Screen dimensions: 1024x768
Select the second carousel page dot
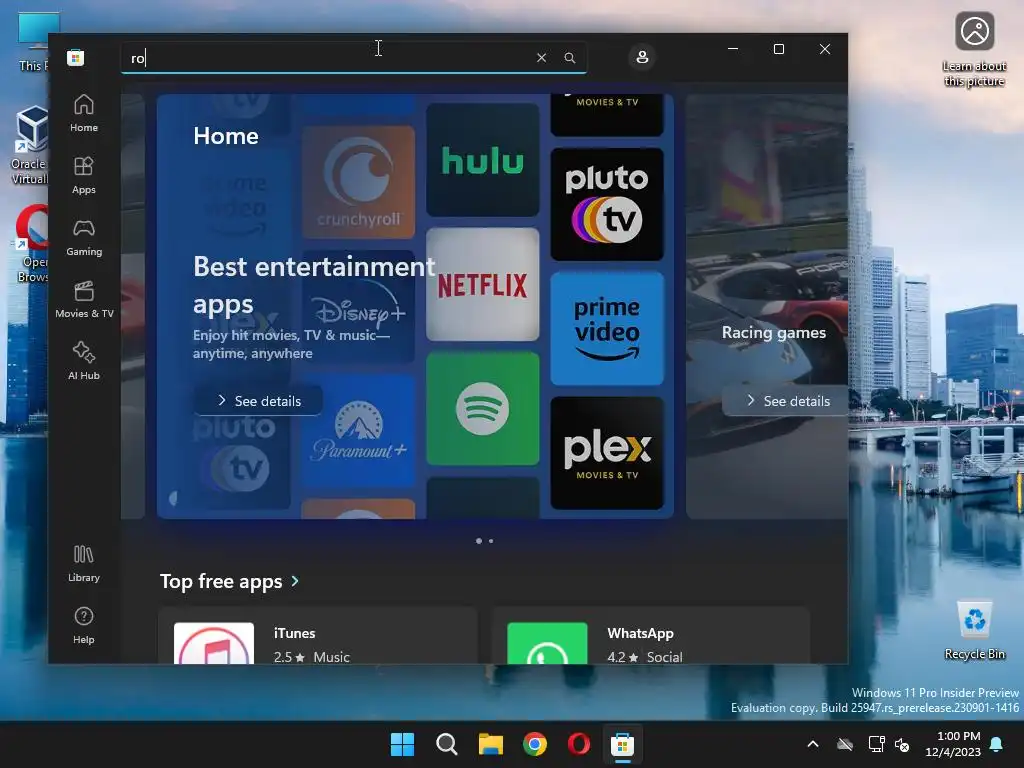[491, 541]
